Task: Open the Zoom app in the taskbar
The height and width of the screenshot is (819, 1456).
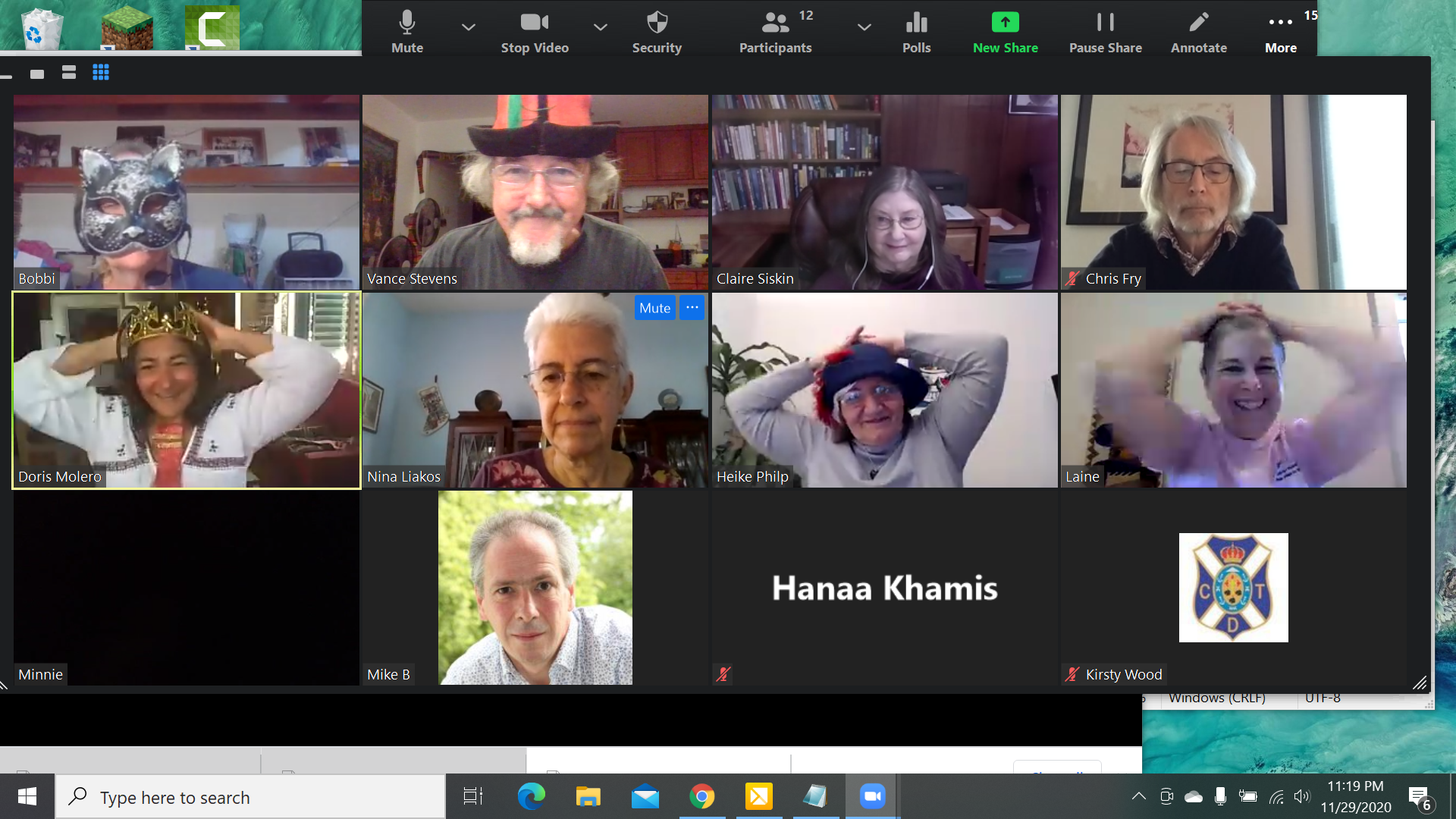Action: coord(872,796)
